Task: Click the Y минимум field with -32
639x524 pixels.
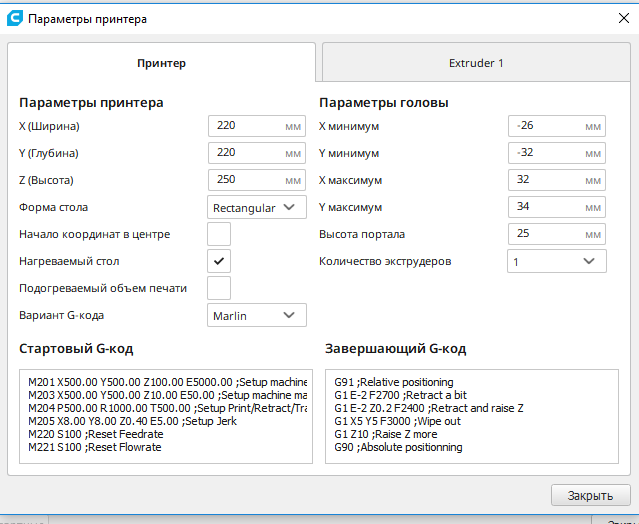Action: click(x=557, y=153)
